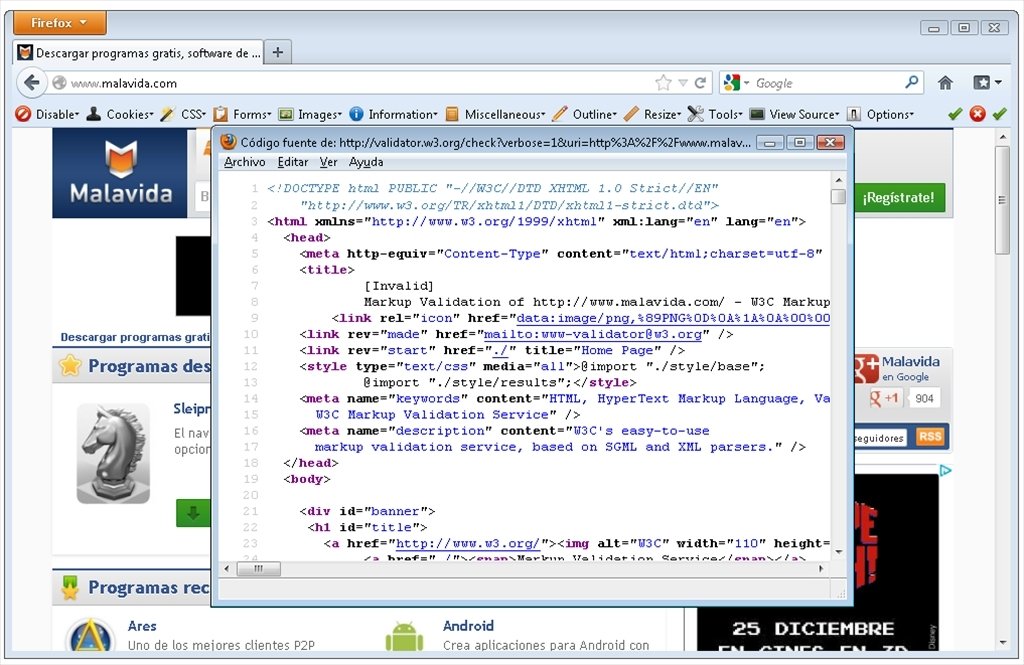Open the Options toolbar menu
The height and width of the screenshot is (665, 1024).
[880, 114]
